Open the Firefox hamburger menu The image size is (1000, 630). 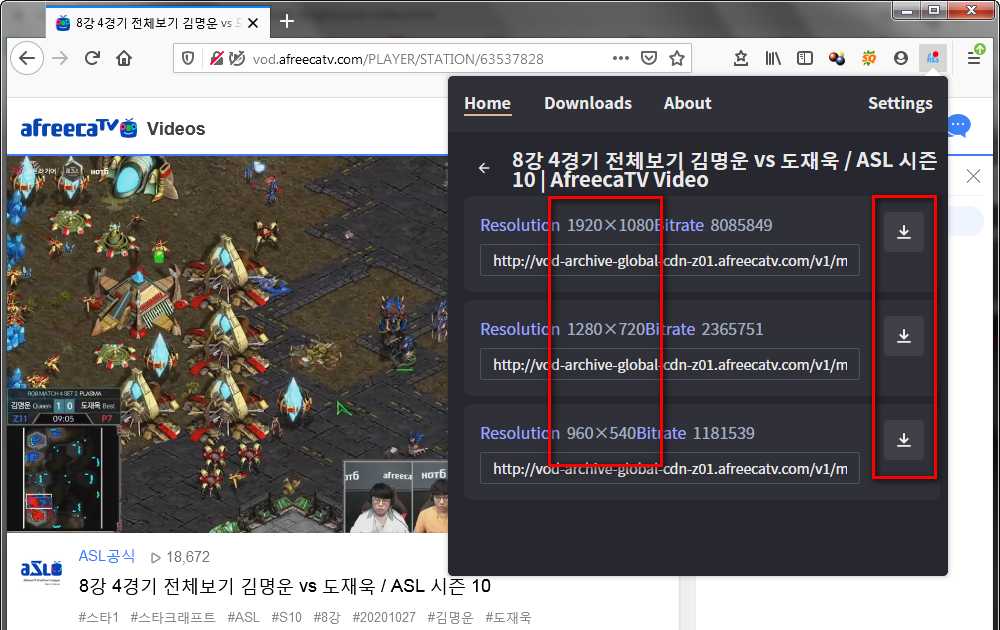974,59
